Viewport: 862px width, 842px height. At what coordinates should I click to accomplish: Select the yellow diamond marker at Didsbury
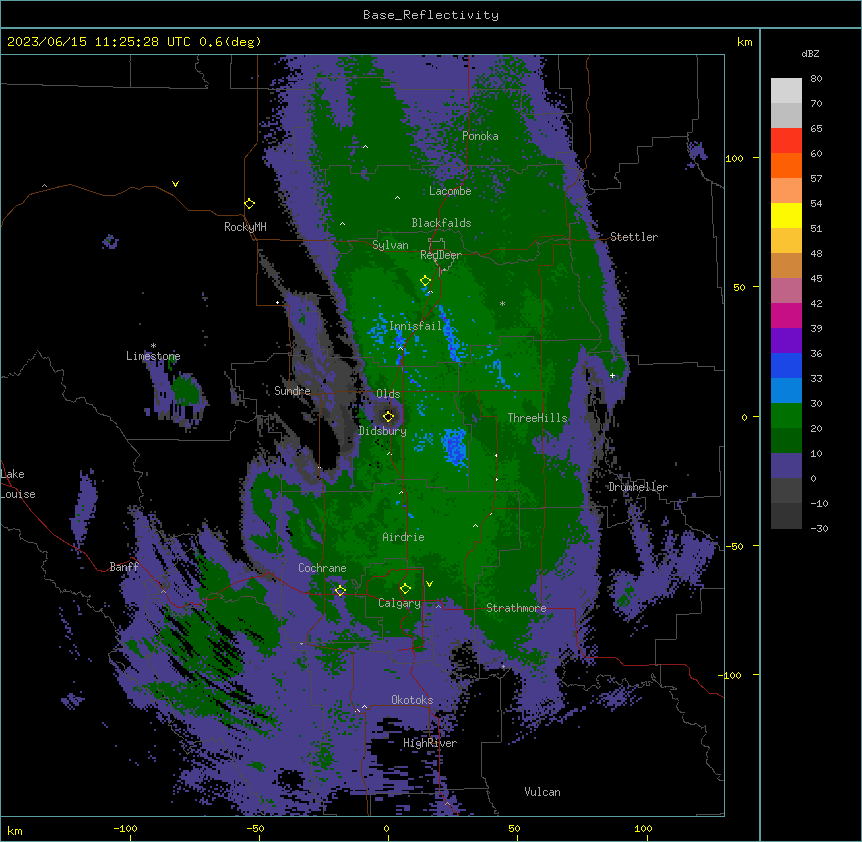coord(388,416)
